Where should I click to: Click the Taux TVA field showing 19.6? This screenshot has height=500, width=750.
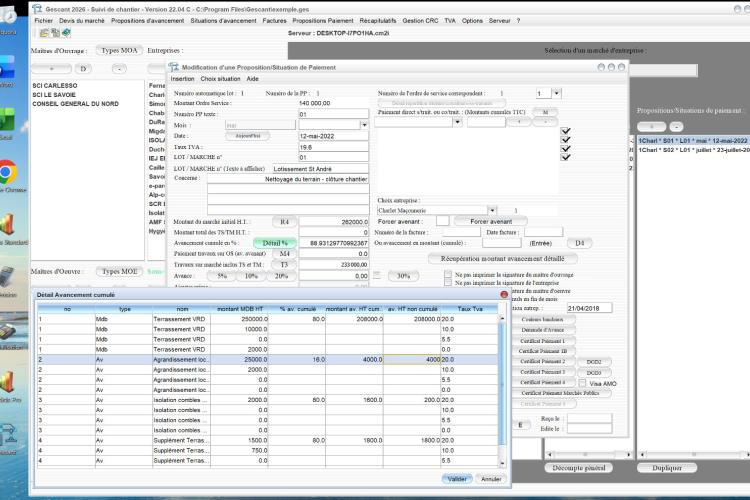click(333, 147)
